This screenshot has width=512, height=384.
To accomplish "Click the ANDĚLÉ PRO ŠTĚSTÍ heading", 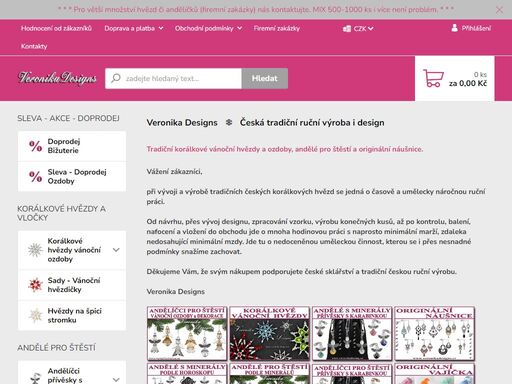I will (x=56, y=348).
